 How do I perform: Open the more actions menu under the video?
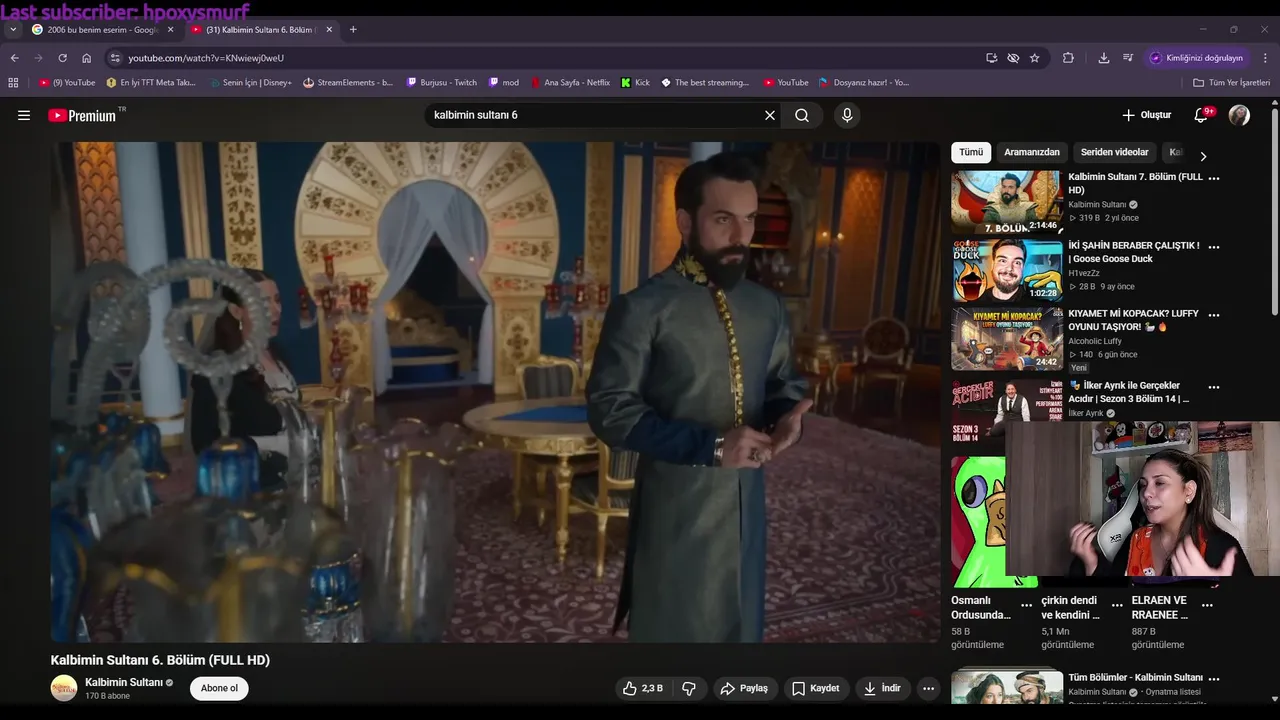pos(928,688)
